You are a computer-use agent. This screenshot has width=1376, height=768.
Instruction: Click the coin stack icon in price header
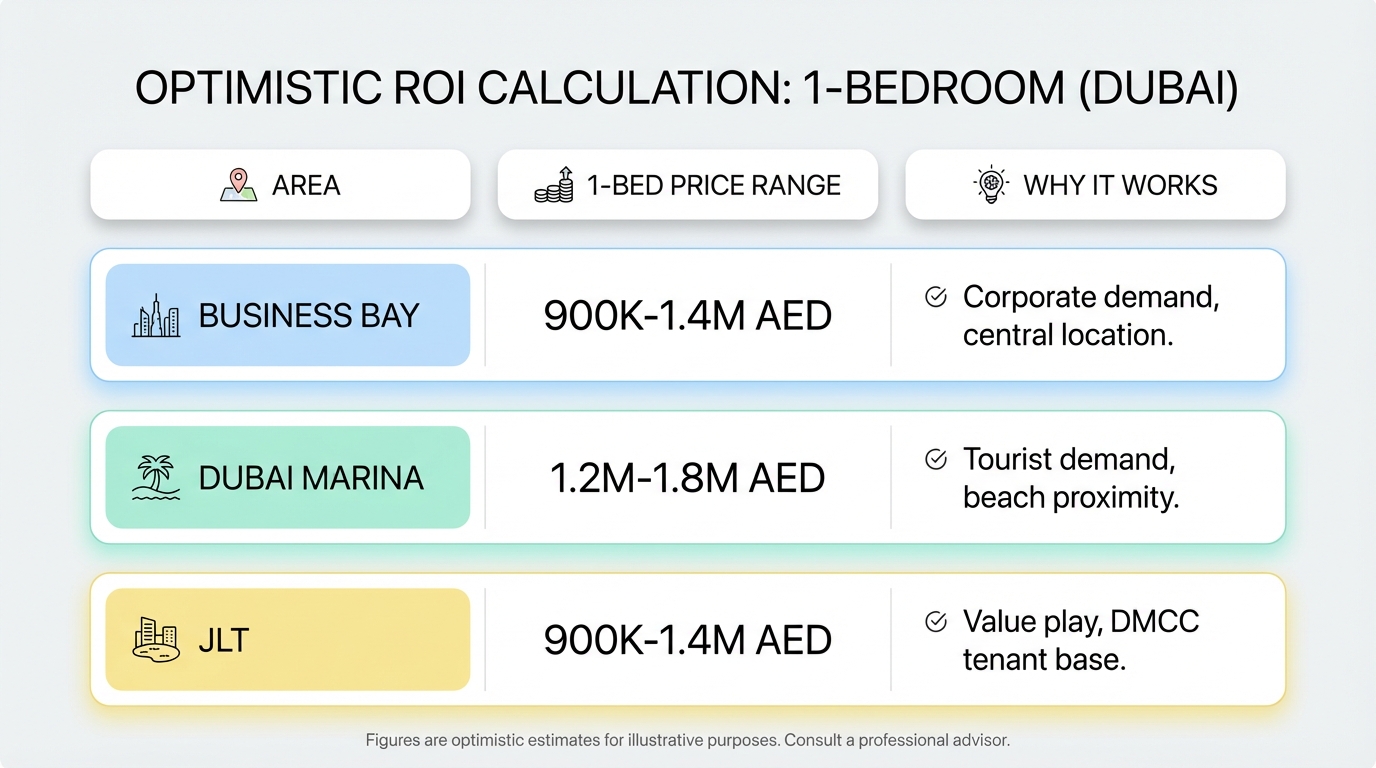pos(554,185)
